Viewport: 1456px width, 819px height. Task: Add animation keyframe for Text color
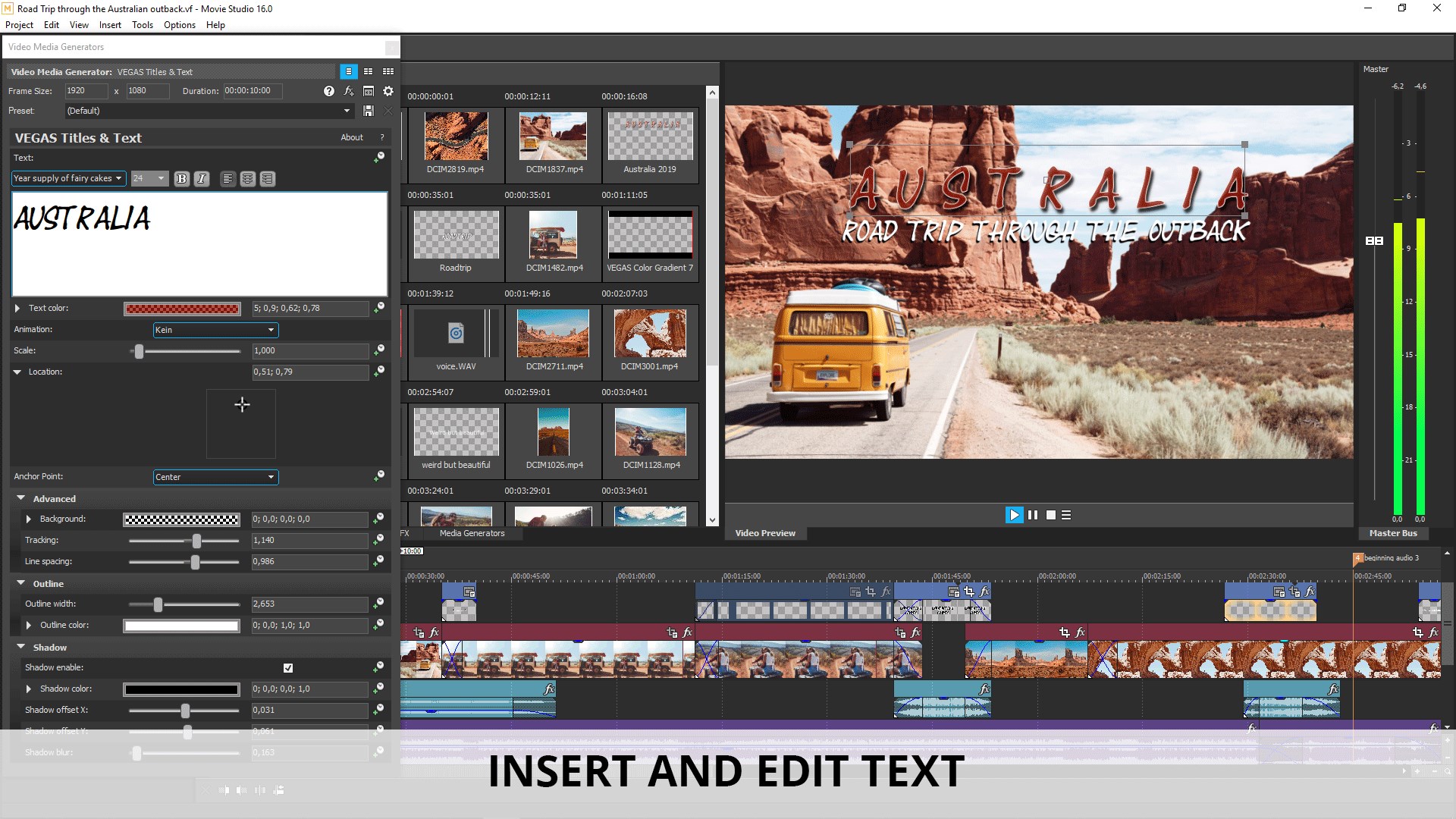point(378,308)
